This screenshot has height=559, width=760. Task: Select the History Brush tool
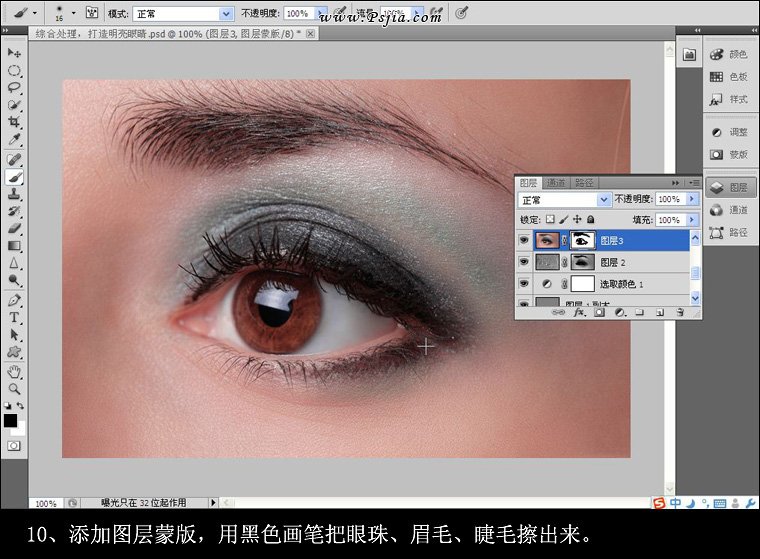(x=14, y=211)
